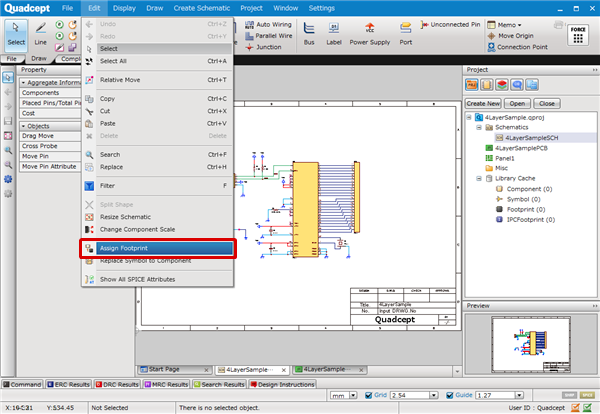This screenshot has width=600, height=414.
Task: Click the Open button in Project panel
Action: pyautogui.click(x=517, y=103)
